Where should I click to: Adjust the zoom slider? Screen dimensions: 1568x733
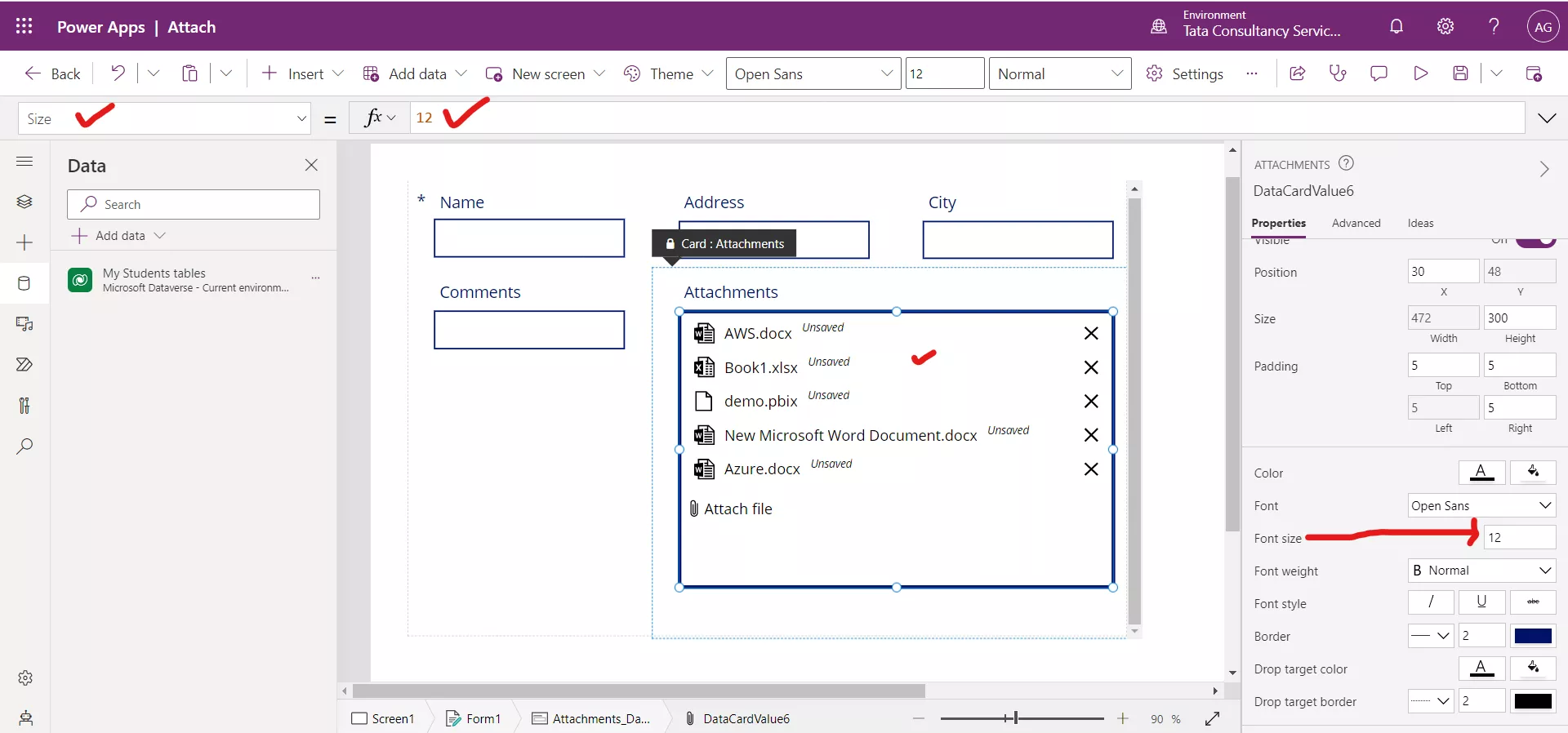(1016, 718)
